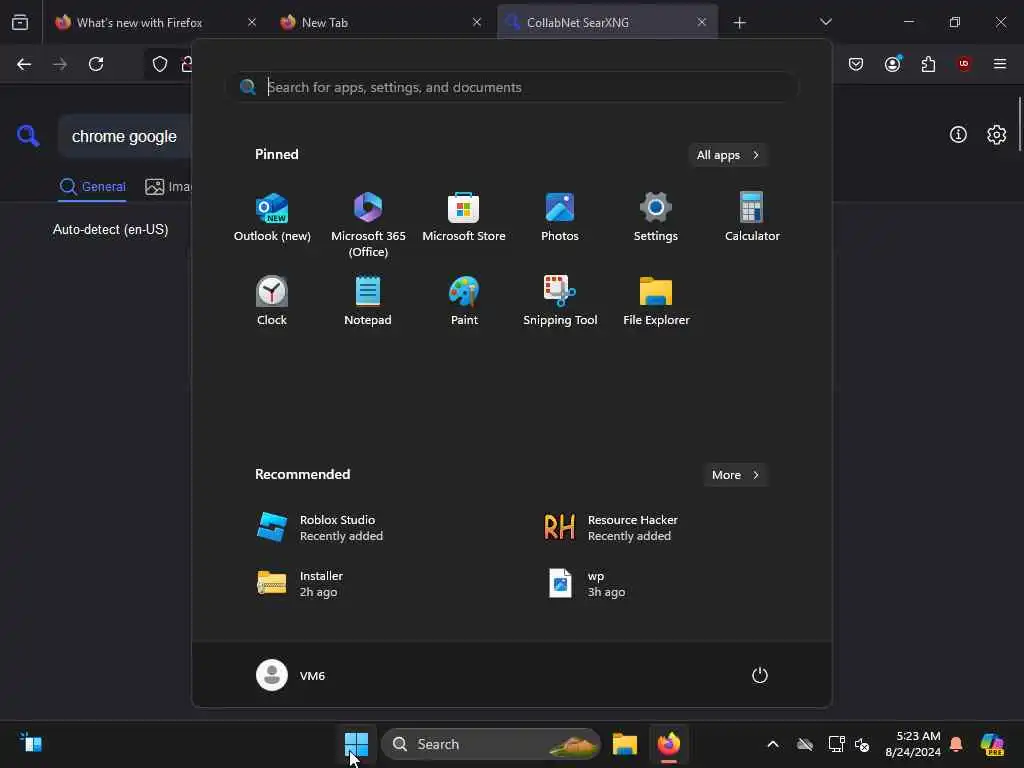Open the SearXNG about info icon
This screenshot has height=768, width=1024.
958,135
